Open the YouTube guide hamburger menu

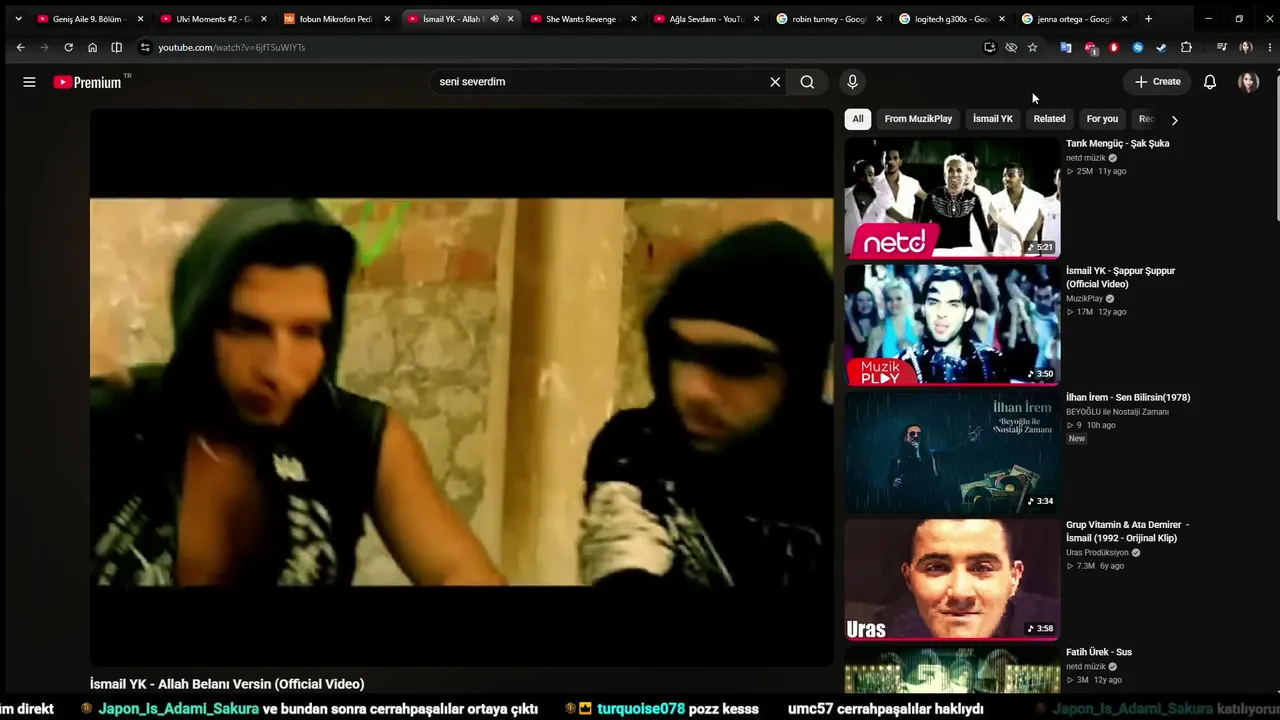point(29,82)
